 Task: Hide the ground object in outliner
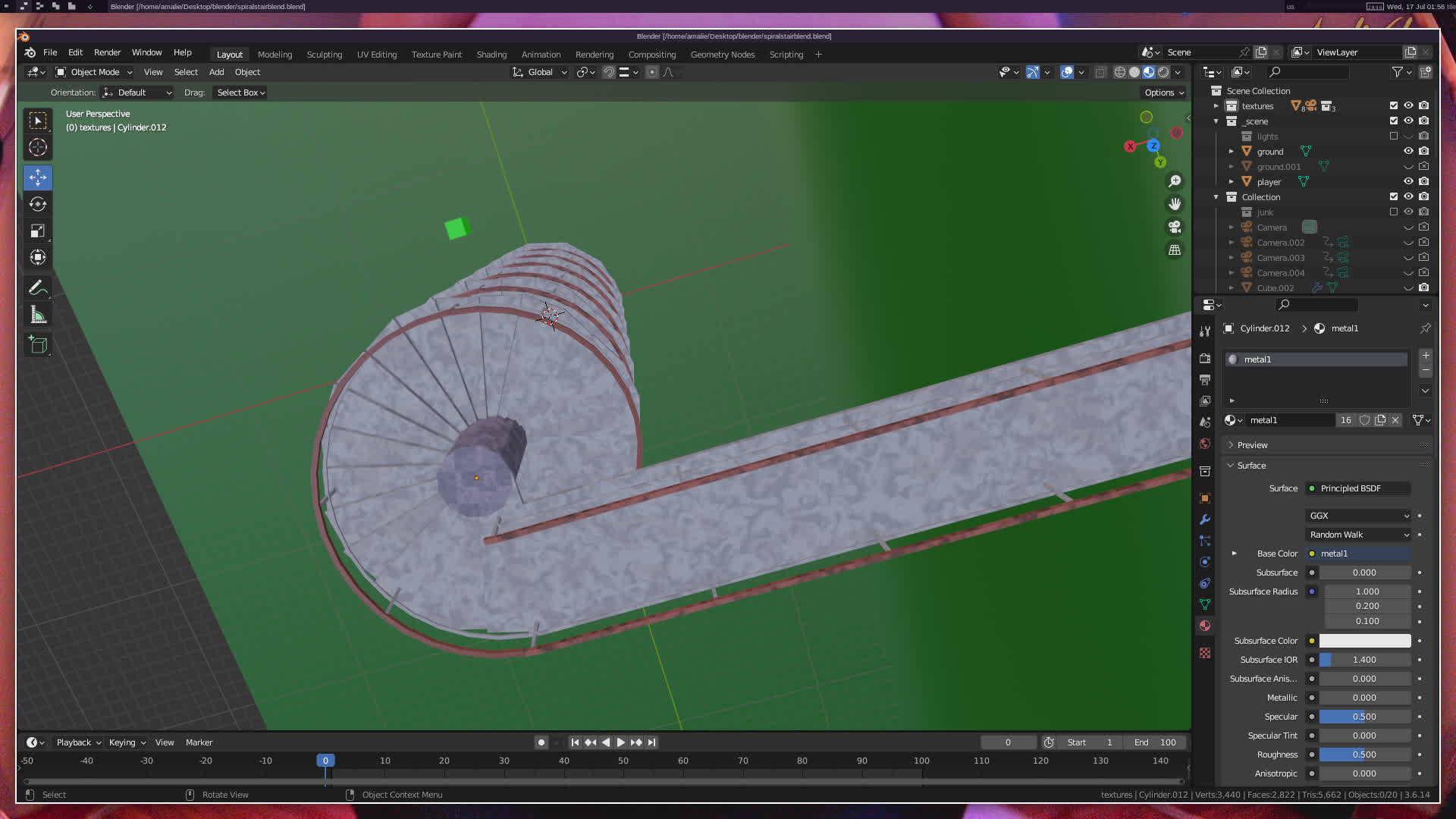[x=1408, y=151]
